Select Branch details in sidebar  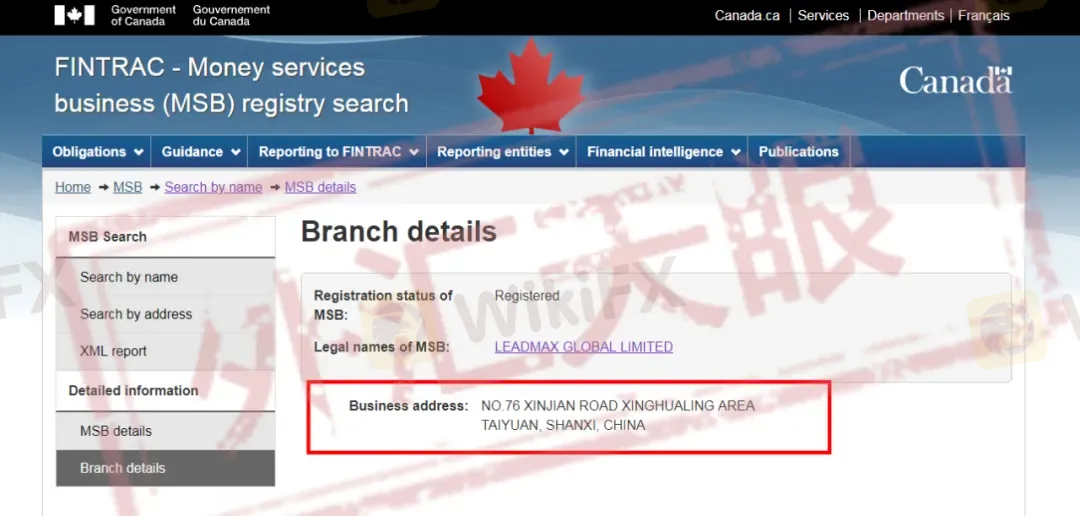(165, 468)
